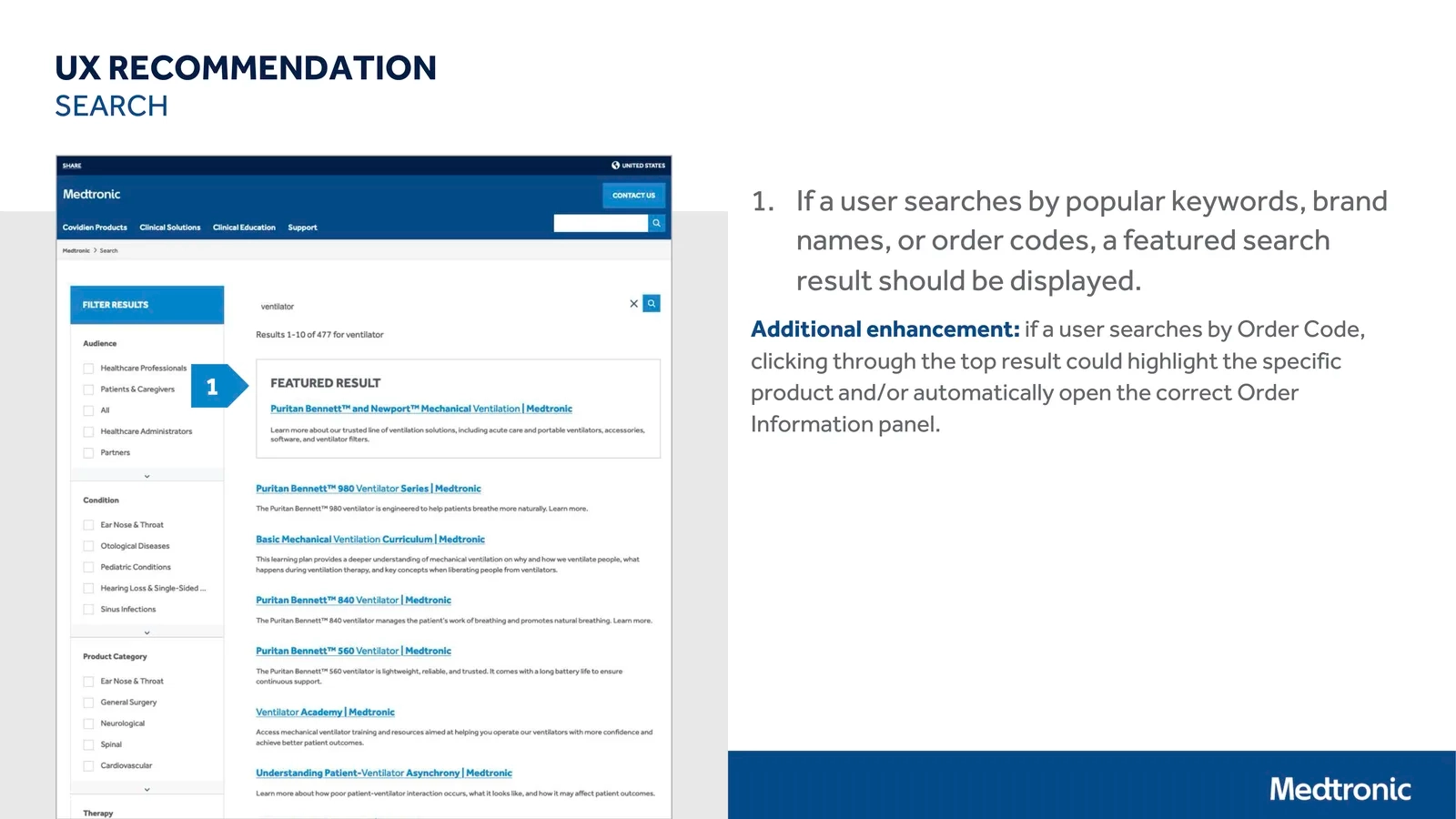Screen dimensions: 1456x819
Task: Open the Clinical Education menu
Action: pyautogui.click(x=244, y=227)
